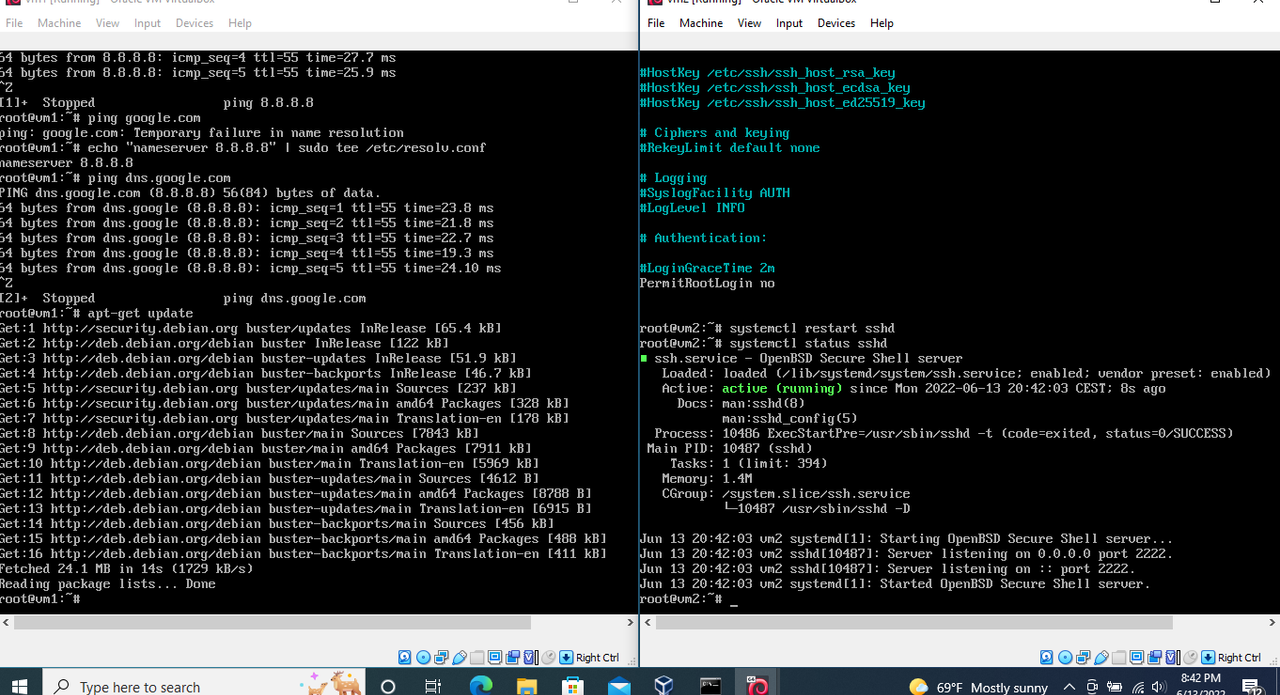Open Microsoft Edge from the taskbar
Screen dimensions: 1280x695
481,686
